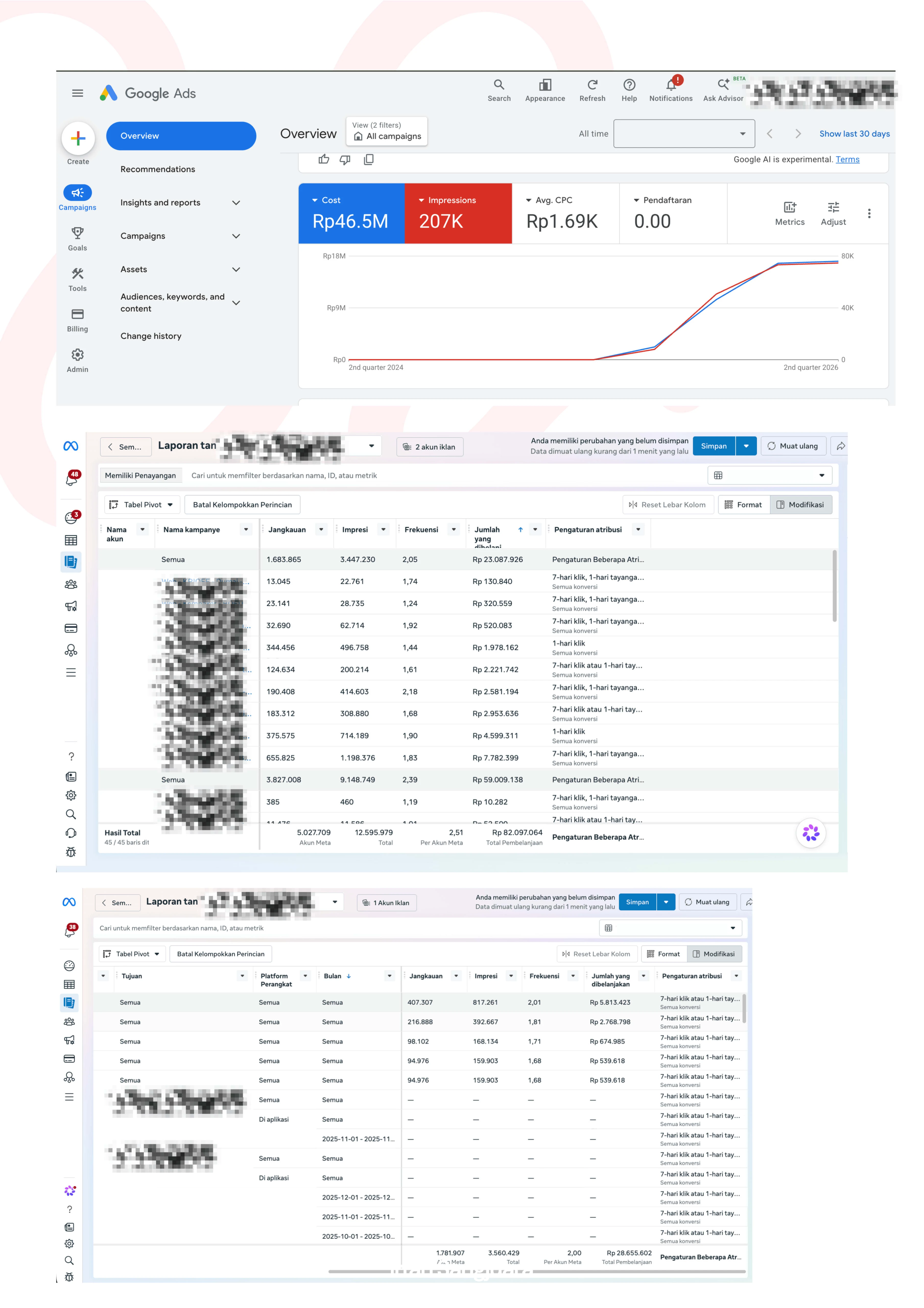
Task: Remove the Memiliki Penayangan filter chip
Action: (140, 476)
